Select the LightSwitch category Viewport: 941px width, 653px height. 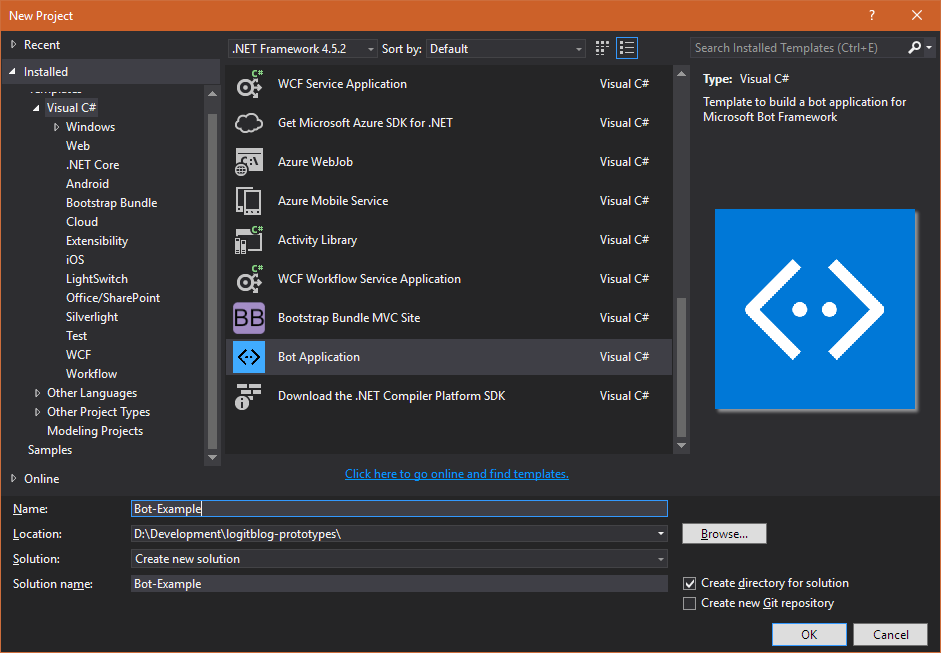click(97, 279)
